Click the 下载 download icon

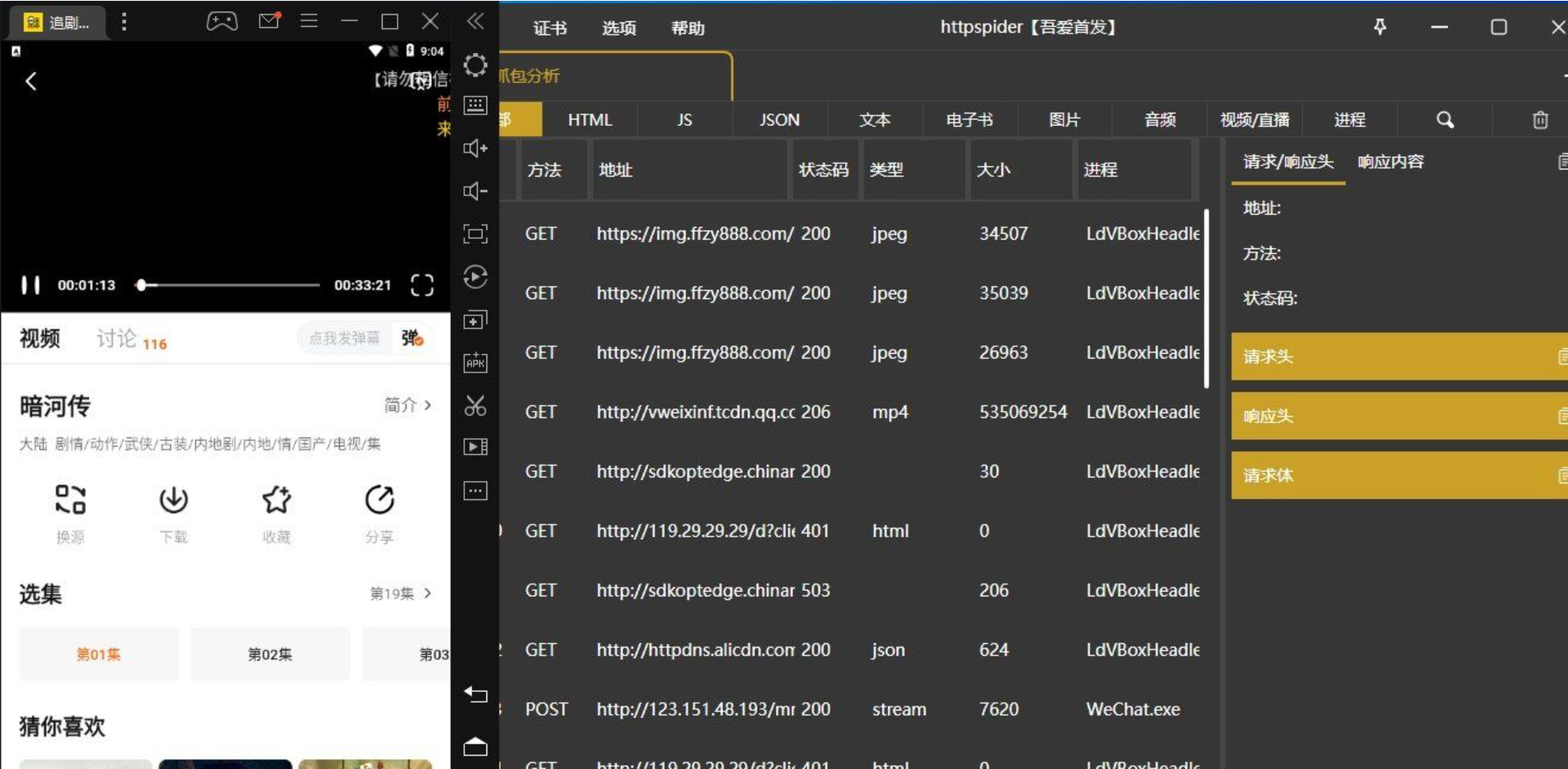click(x=174, y=499)
